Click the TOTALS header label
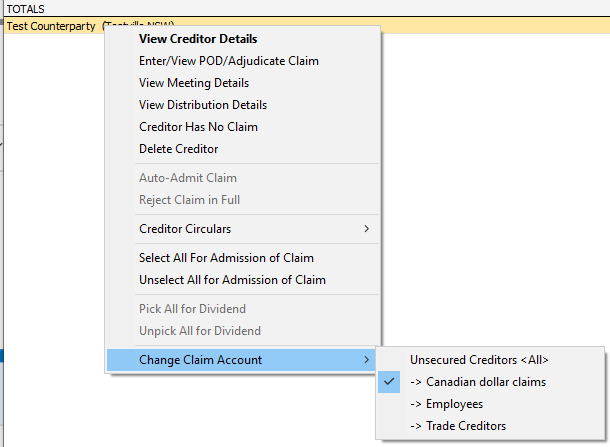610x447 pixels. [x=26, y=8]
